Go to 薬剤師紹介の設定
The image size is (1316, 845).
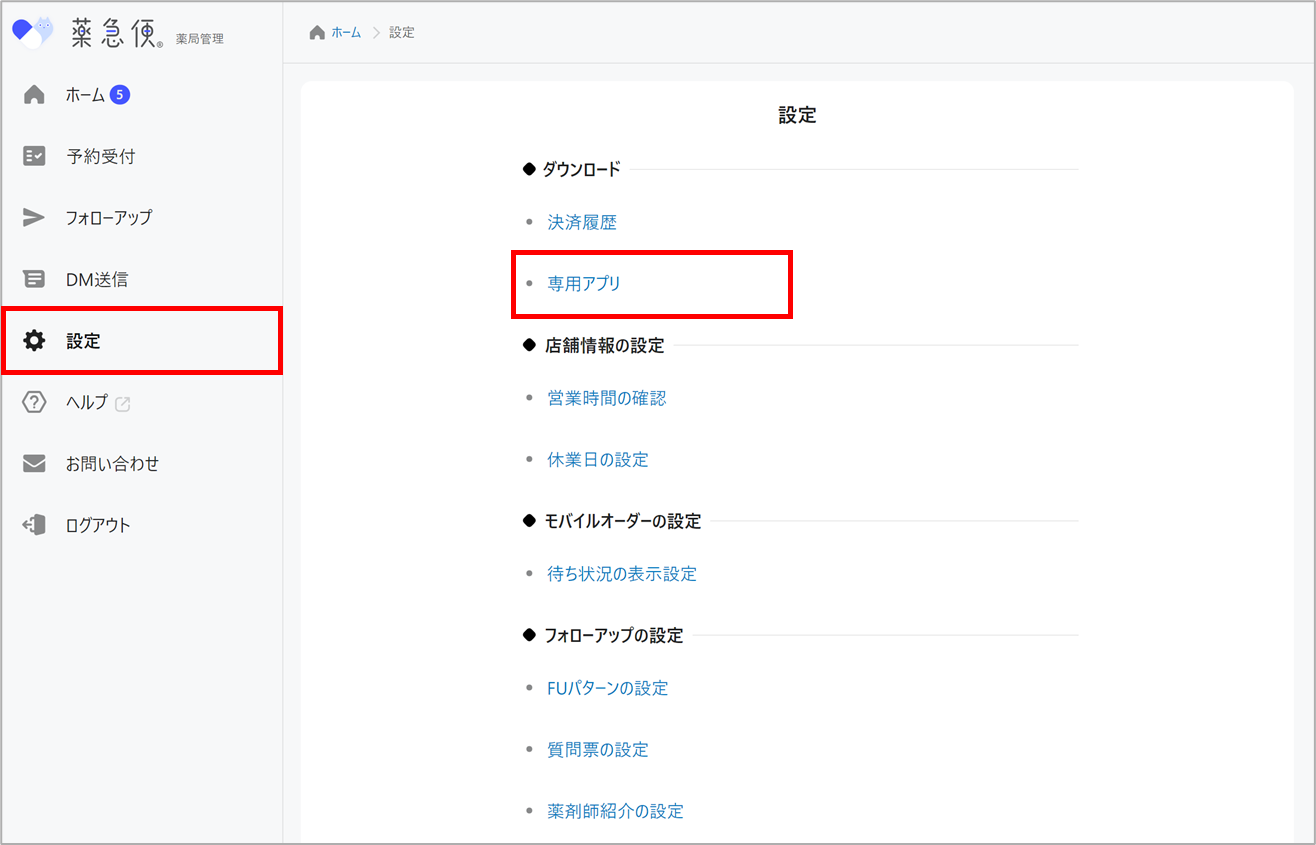[615, 811]
